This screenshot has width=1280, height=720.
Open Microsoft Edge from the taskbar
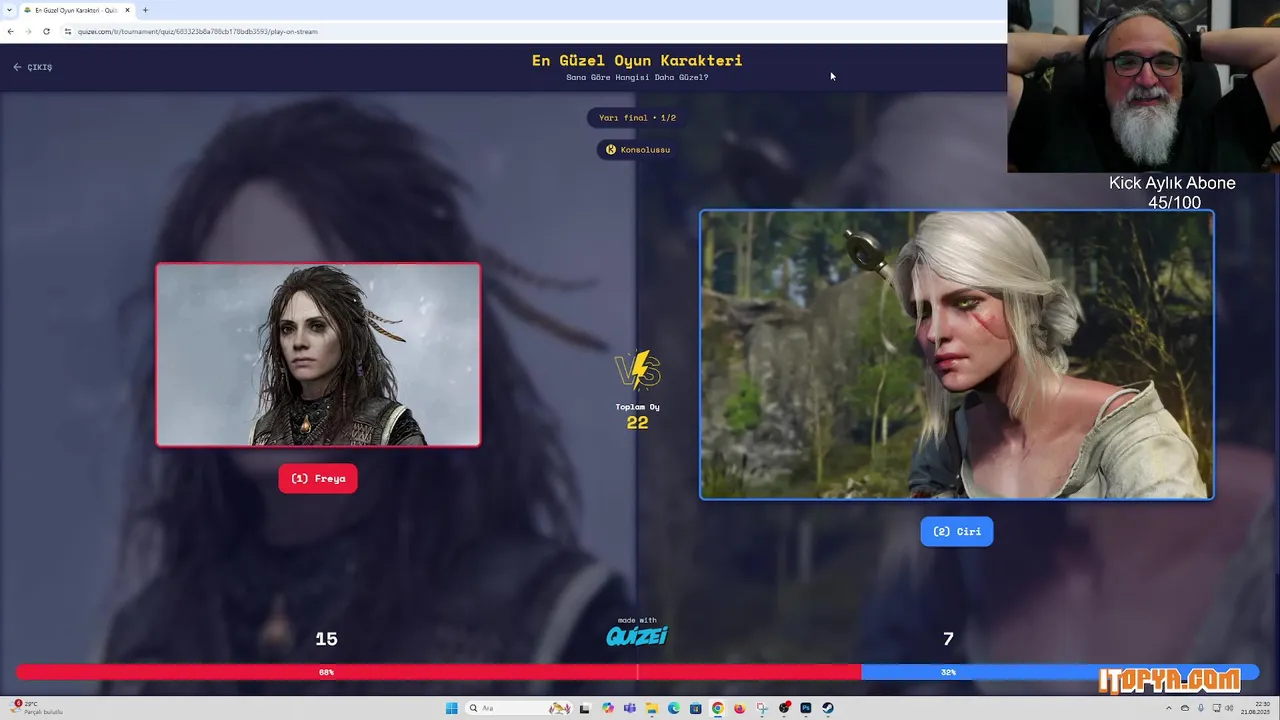pyautogui.click(x=674, y=708)
